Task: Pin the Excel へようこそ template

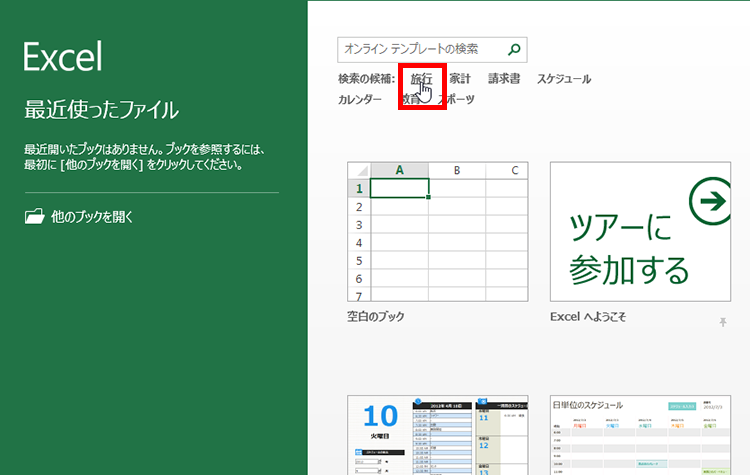Action: click(723, 322)
